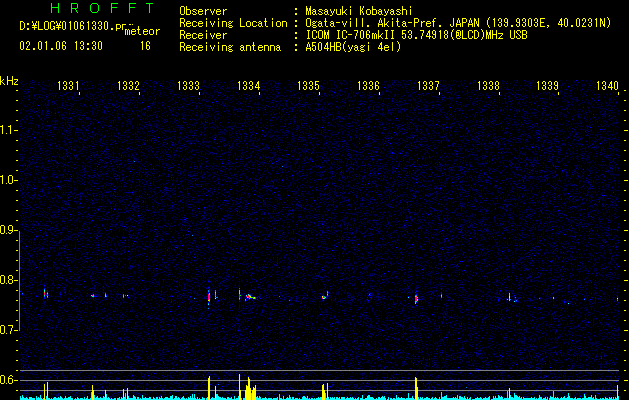This screenshot has height=400, width=629.
Task: Click the 1334 time marker
Action: [x=248, y=85]
